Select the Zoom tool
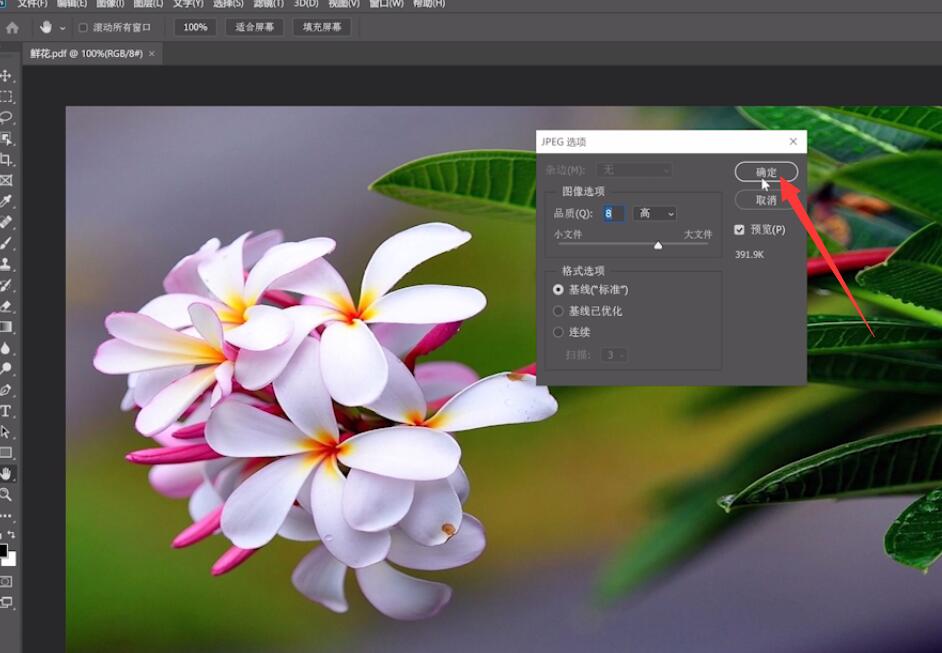 tap(6, 495)
